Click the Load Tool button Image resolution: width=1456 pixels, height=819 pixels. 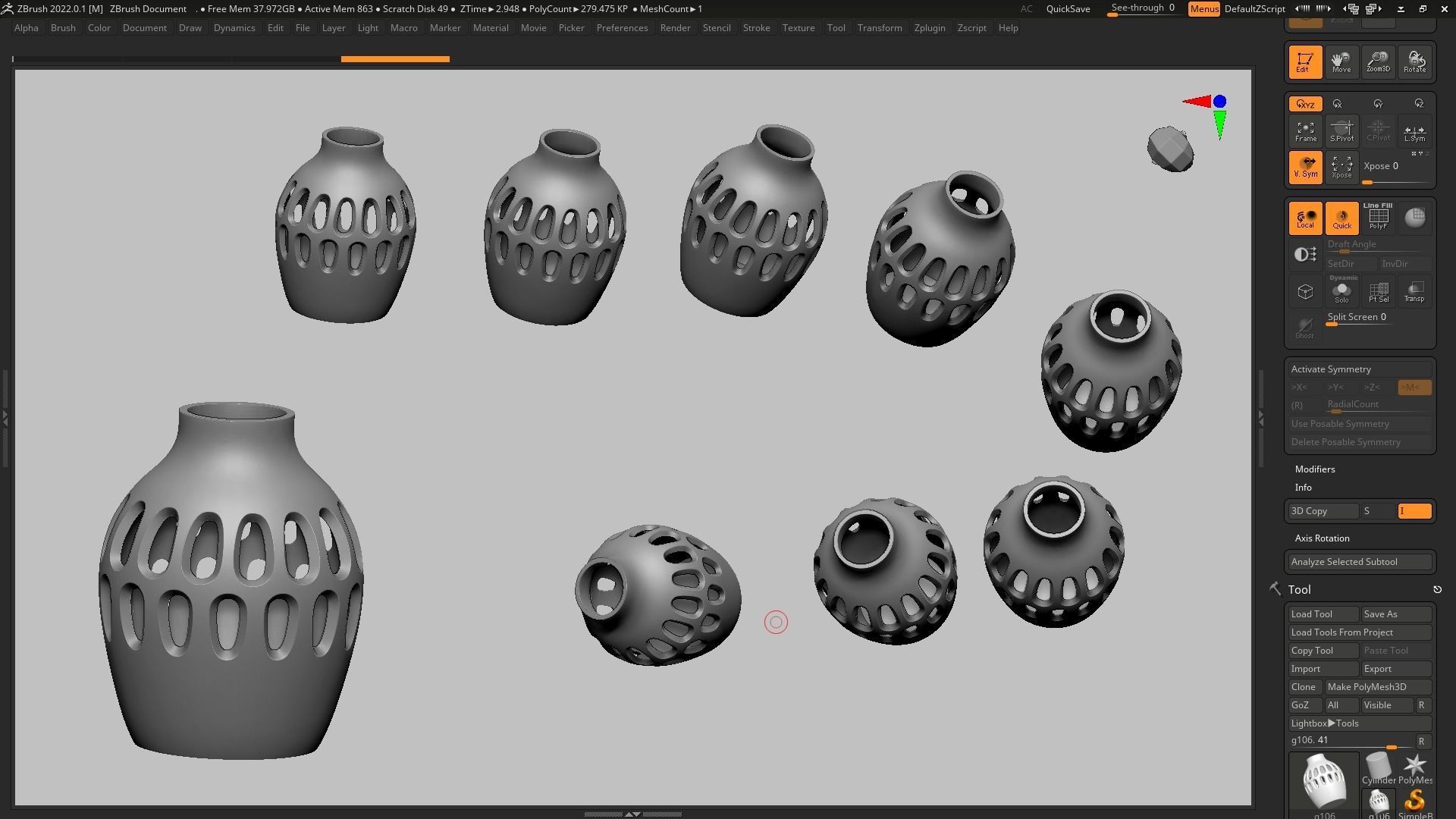click(1323, 614)
